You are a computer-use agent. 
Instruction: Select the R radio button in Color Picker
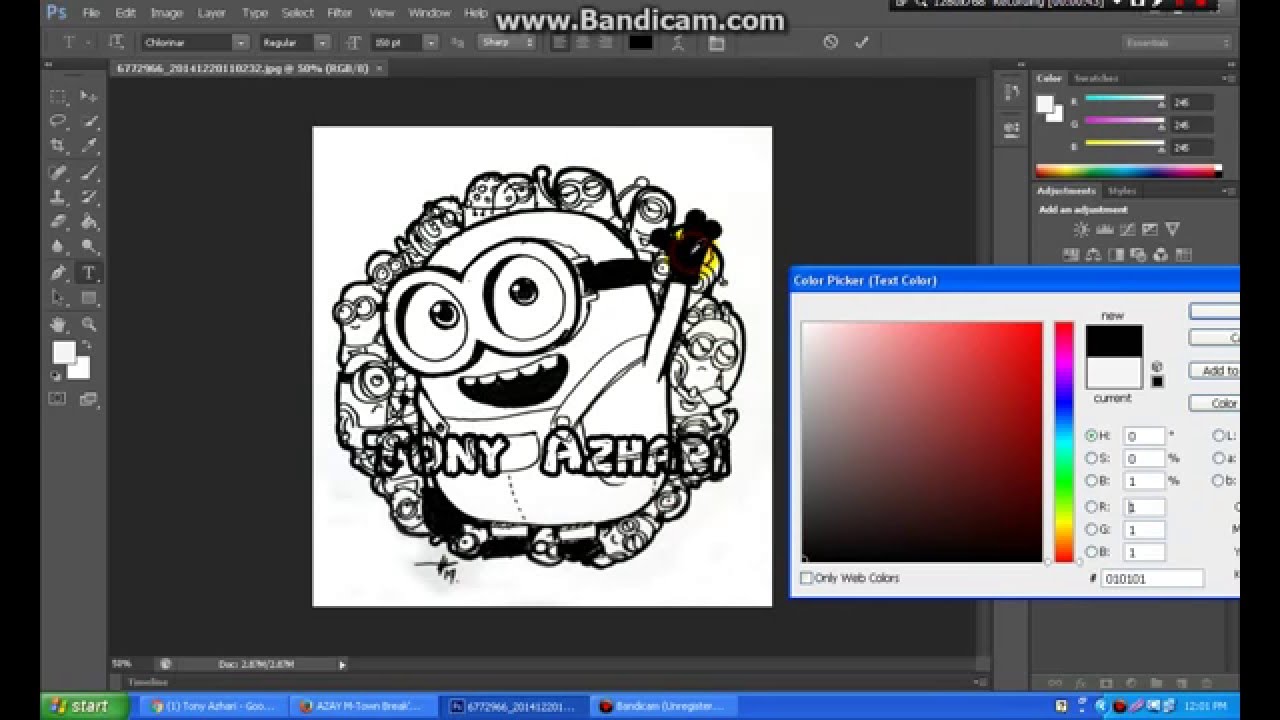(1091, 507)
